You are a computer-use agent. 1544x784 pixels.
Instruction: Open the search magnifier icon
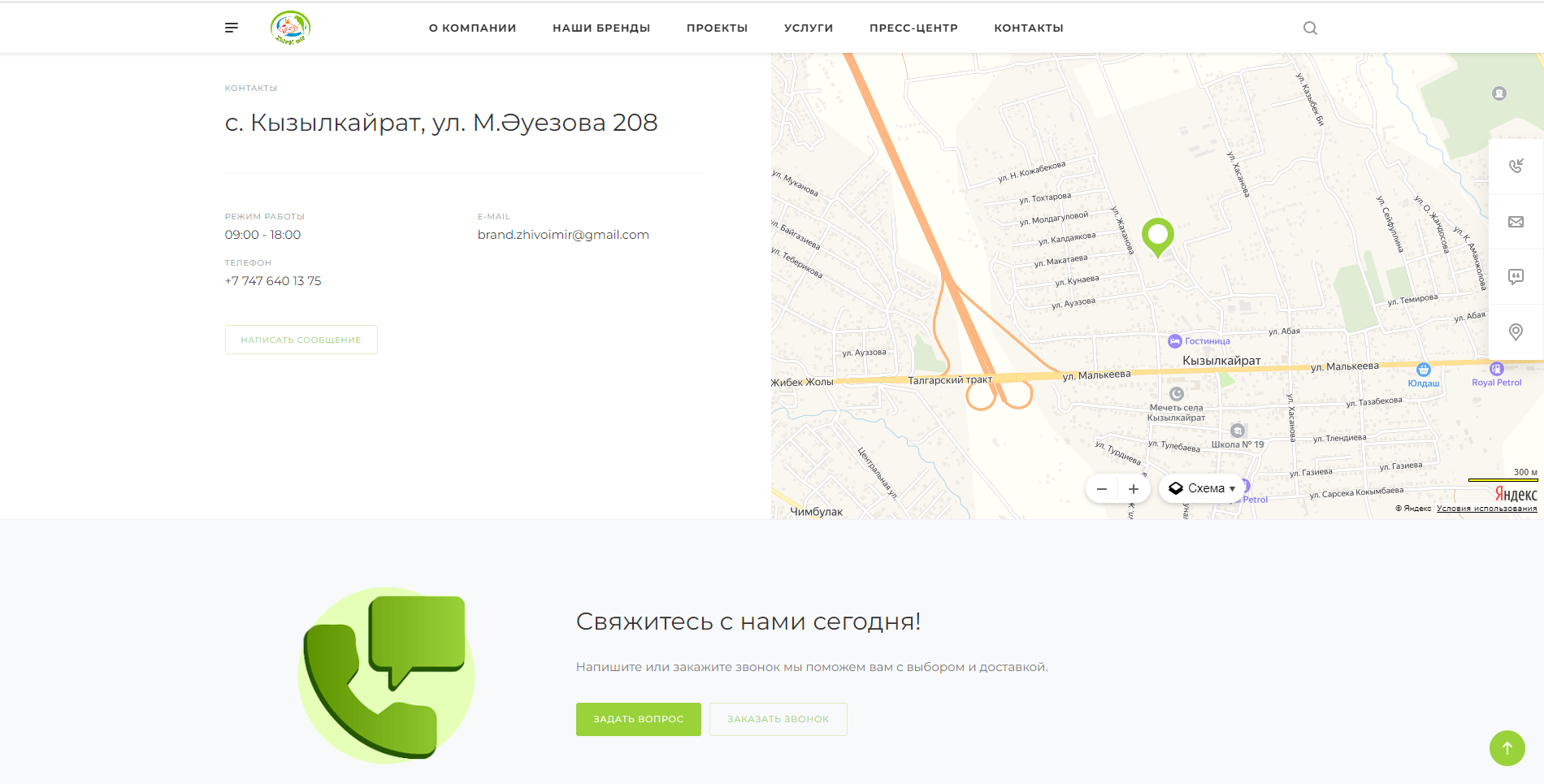coord(1310,28)
